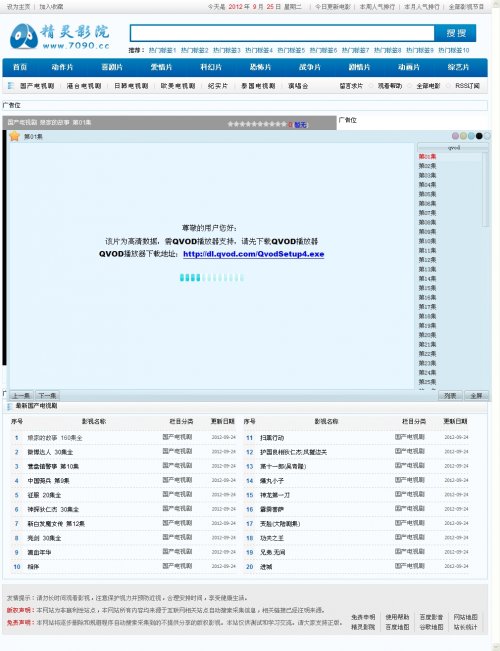Click the gold star favorite icon
The image size is (500, 651).
[x=15, y=136]
